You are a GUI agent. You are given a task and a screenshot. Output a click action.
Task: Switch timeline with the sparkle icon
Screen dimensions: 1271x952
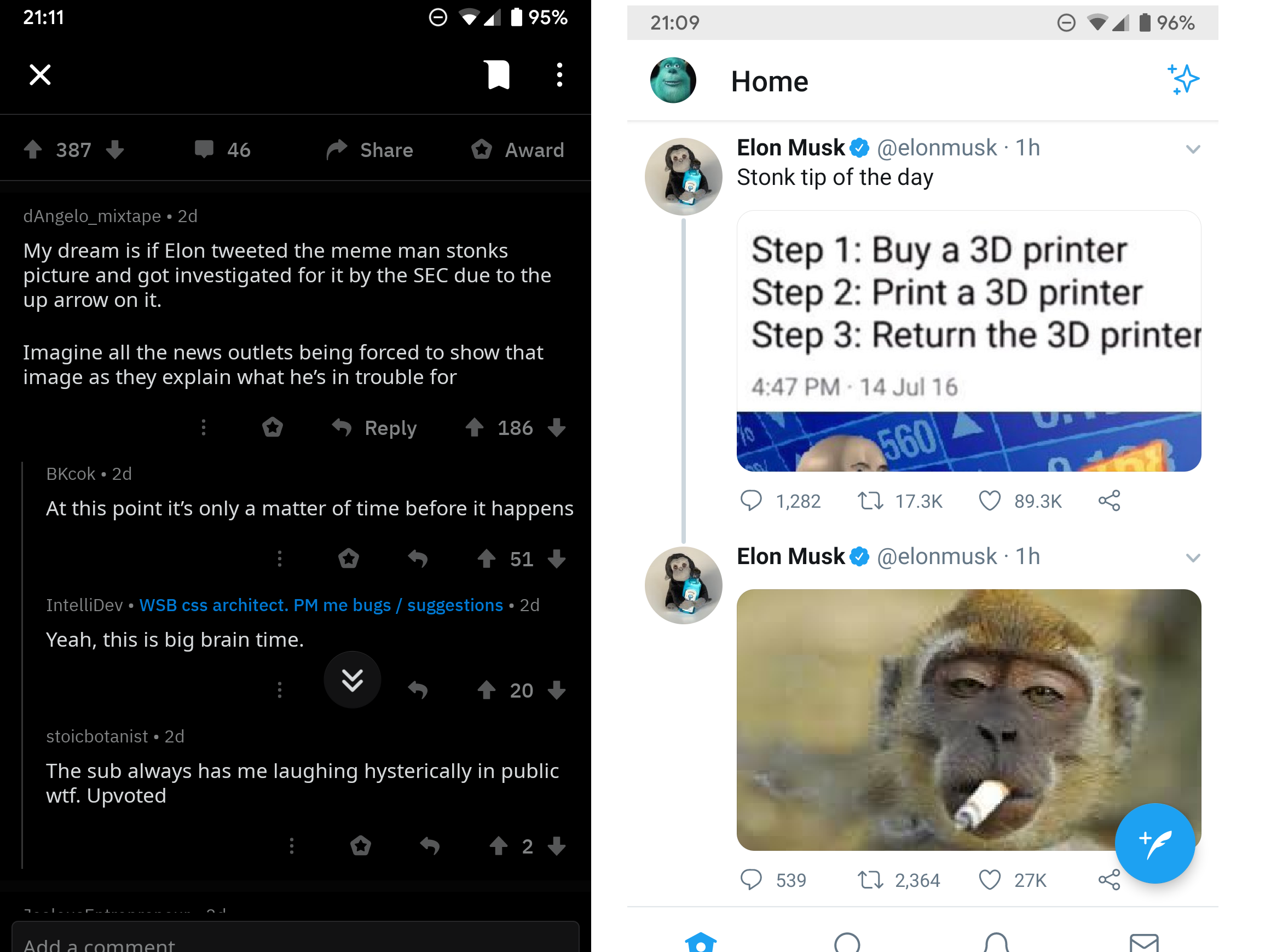tap(1183, 79)
